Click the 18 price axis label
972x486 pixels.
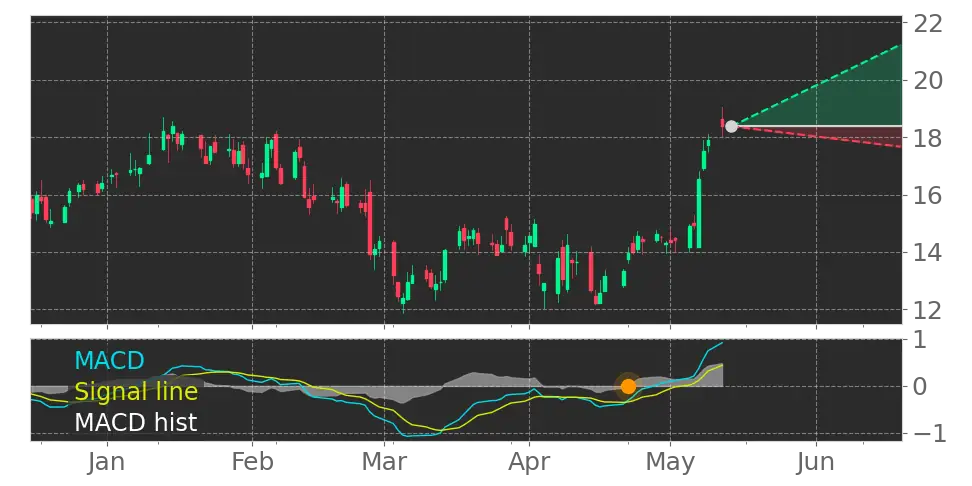[x=928, y=138]
